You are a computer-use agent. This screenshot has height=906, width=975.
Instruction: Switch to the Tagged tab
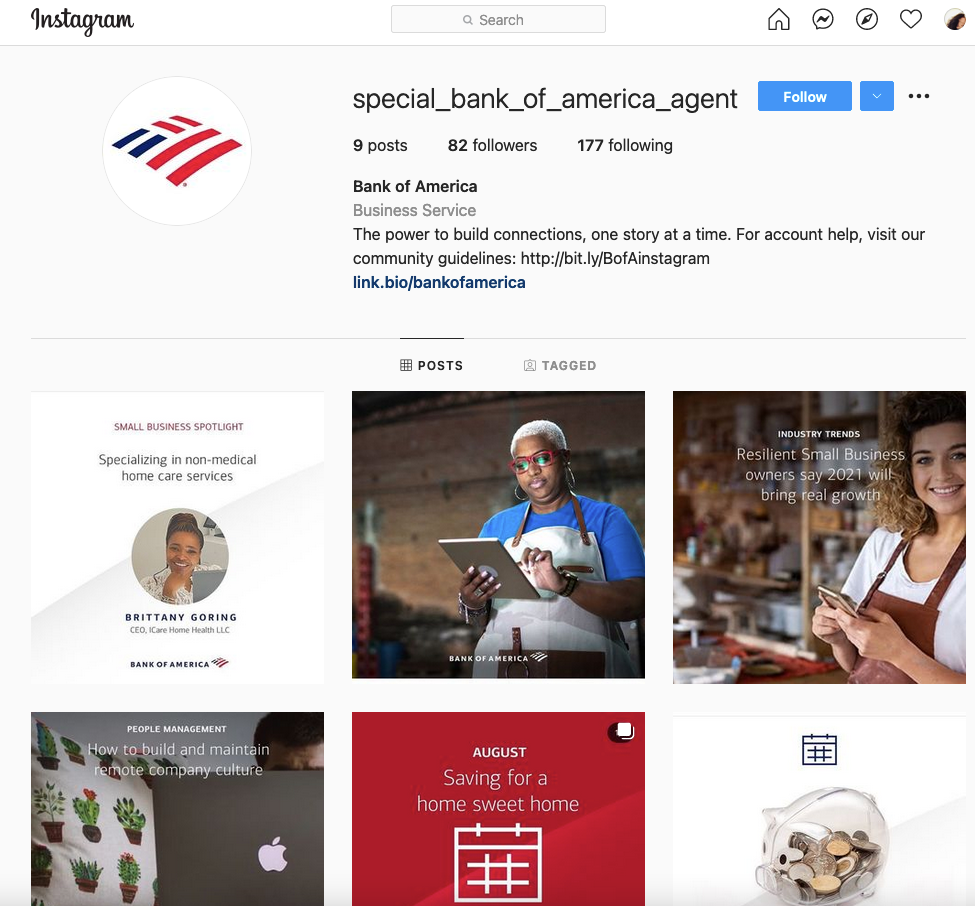[560, 365]
